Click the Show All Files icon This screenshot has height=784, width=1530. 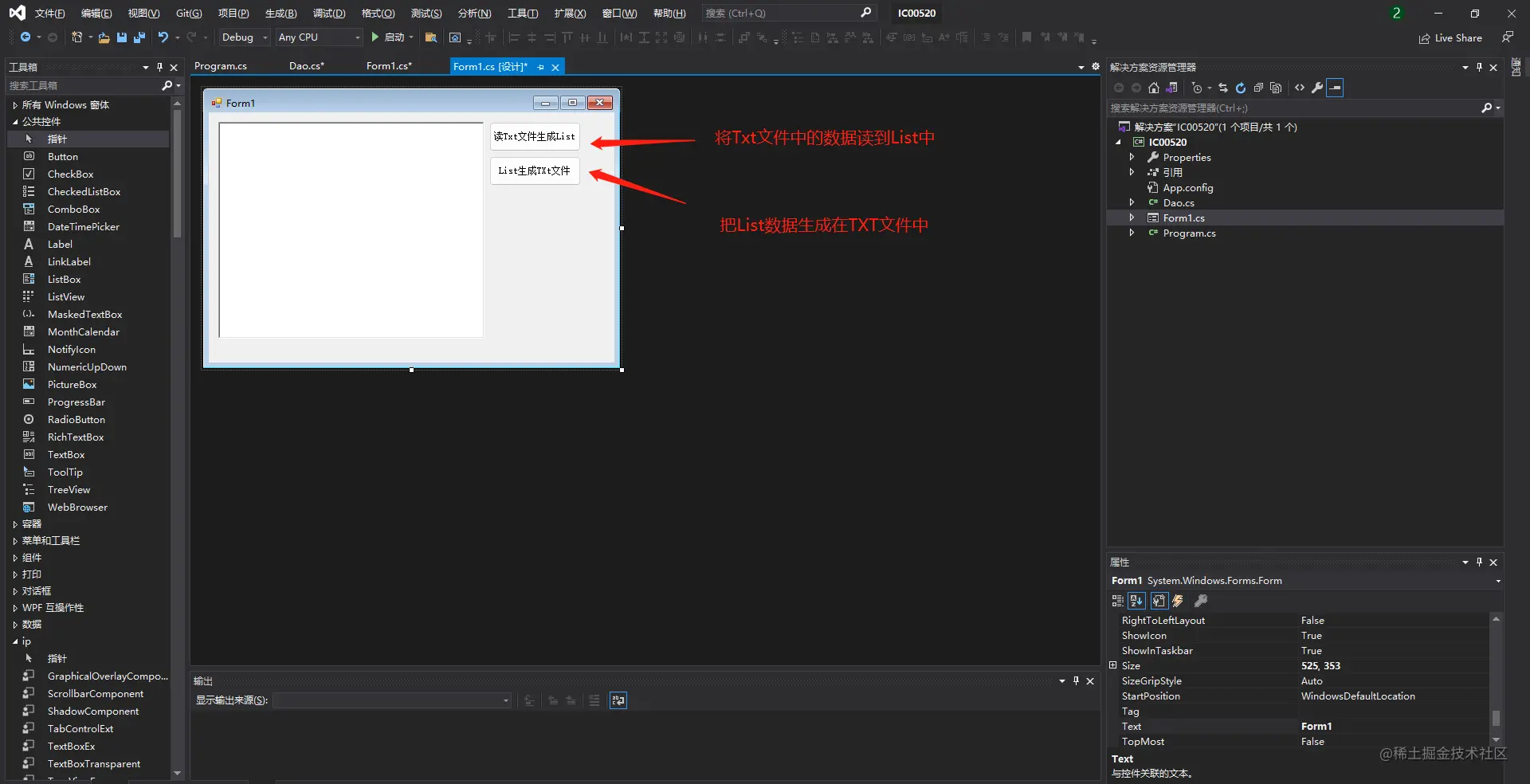(1276, 88)
